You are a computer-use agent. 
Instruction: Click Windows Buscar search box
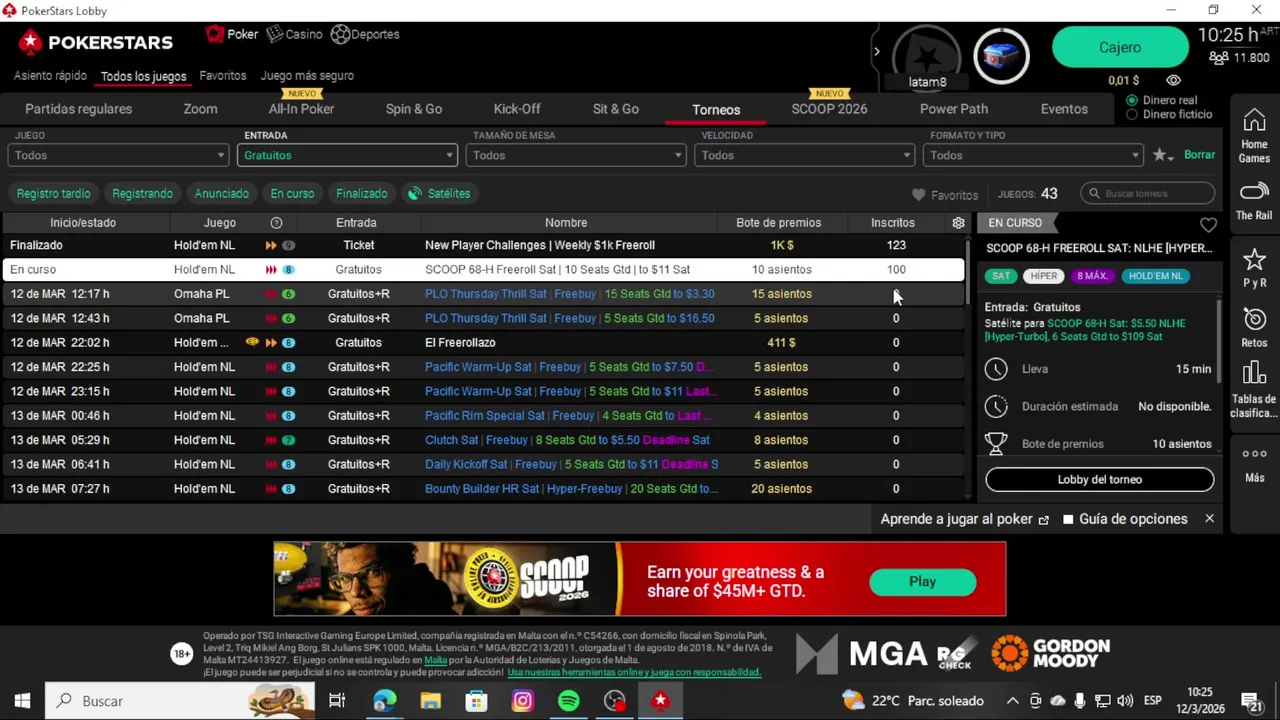pyautogui.click(x=180, y=701)
